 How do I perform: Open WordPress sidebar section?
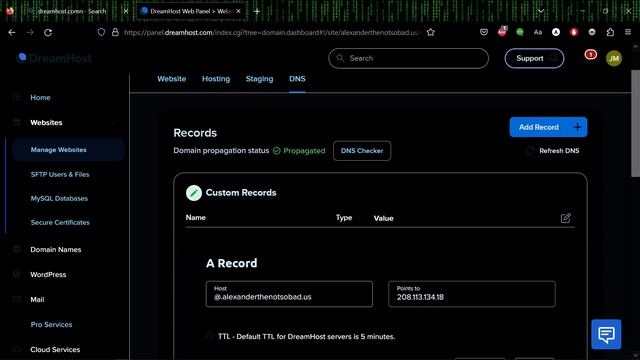coord(48,275)
